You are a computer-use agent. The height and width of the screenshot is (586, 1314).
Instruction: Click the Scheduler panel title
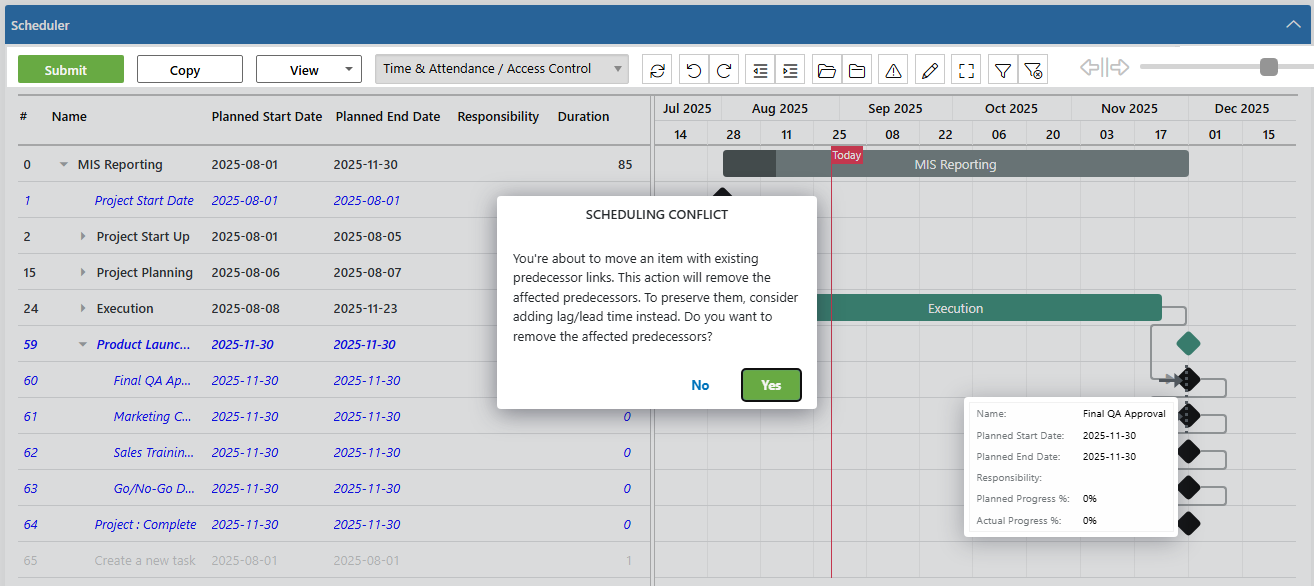(x=41, y=25)
